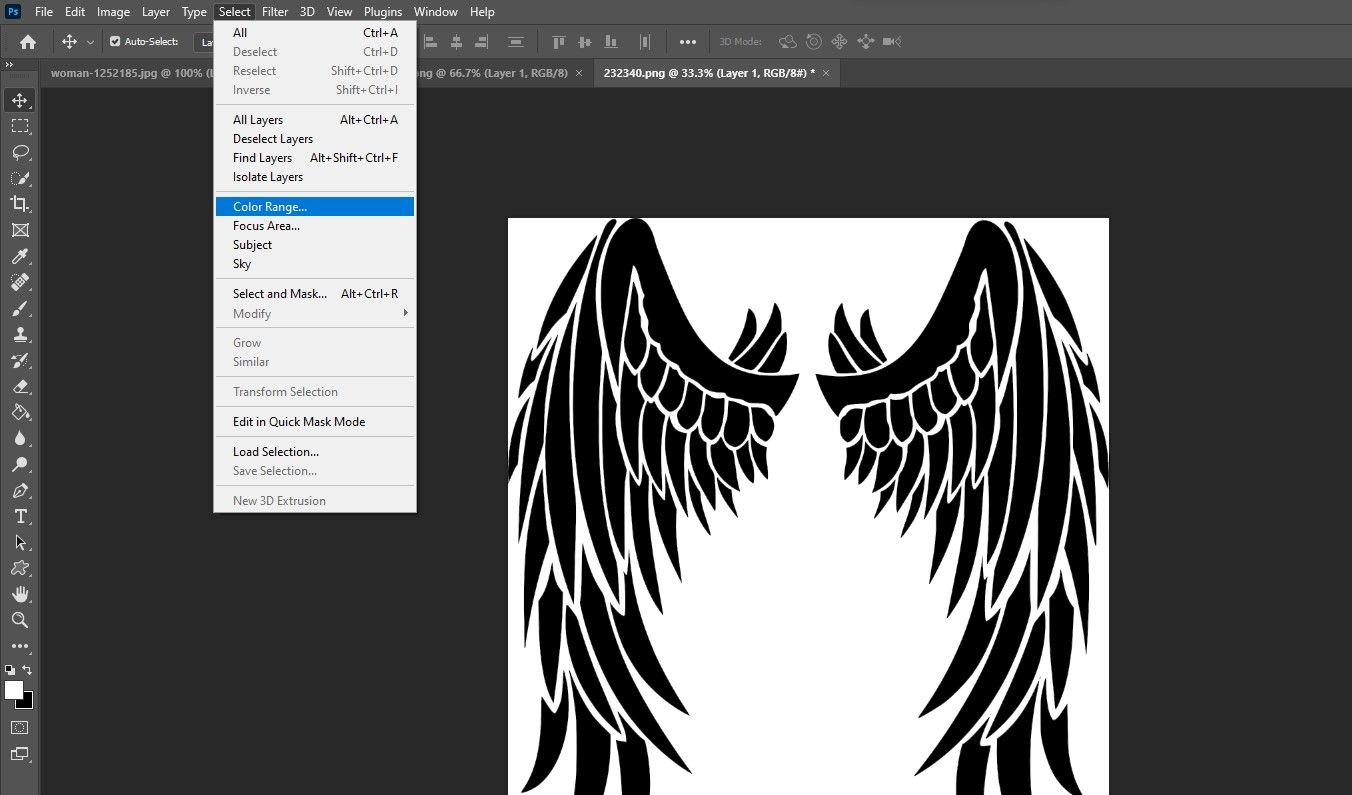Open the Move tool preset dropdown arrow
The width and height of the screenshot is (1352, 795).
(x=90, y=42)
